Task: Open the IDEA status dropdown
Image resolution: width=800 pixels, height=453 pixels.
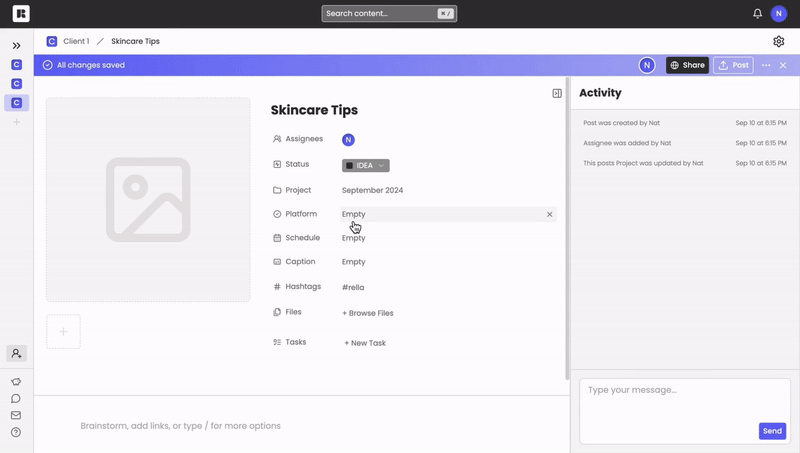Action: tap(365, 165)
